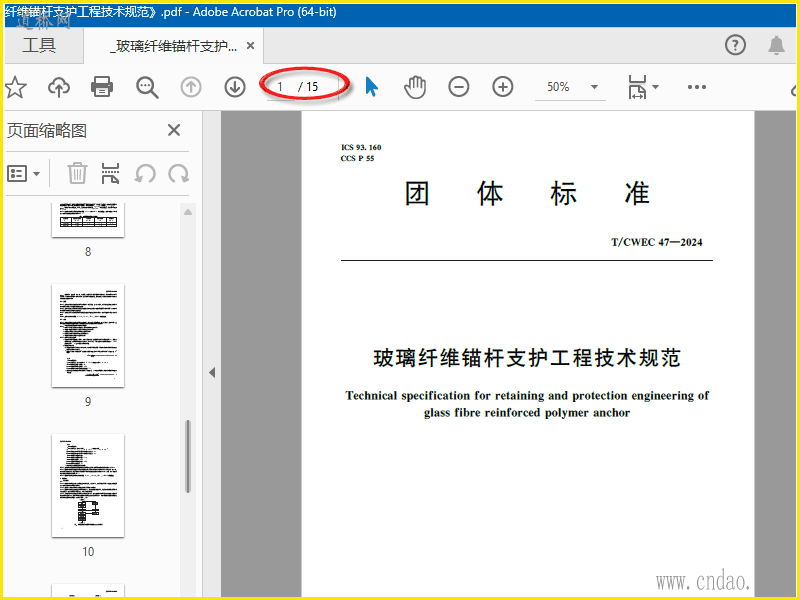Click the thumbnail panel scrollbar handle
Image resolution: width=800 pixels, height=600 pixels.
188,457
